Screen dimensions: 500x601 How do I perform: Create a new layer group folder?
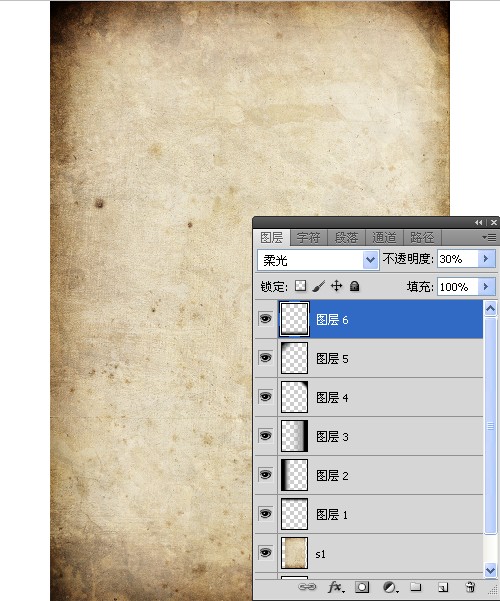click(x=416, y=587)
